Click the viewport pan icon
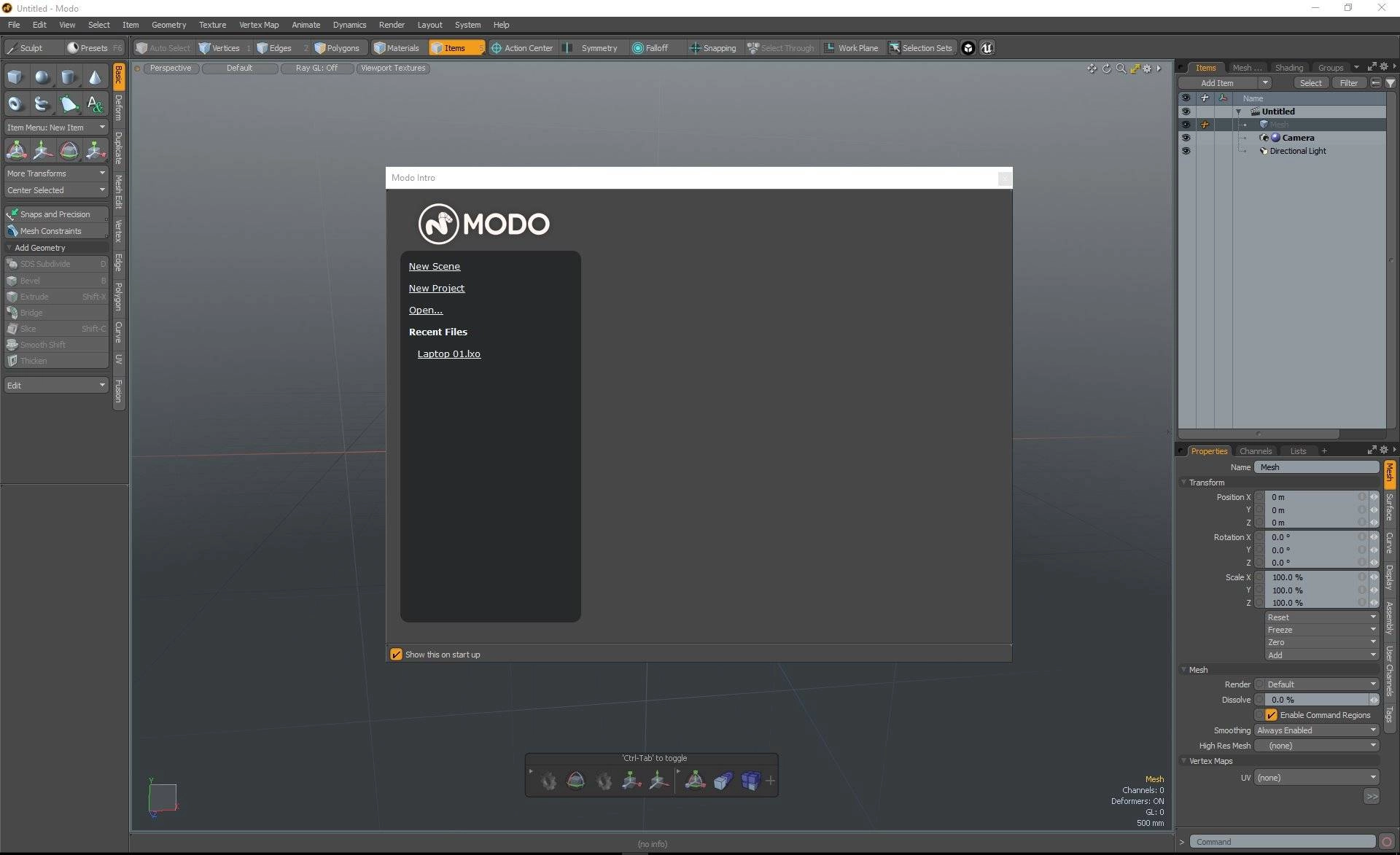Viewport: 1400px width, 855px height. (1092, 69)
